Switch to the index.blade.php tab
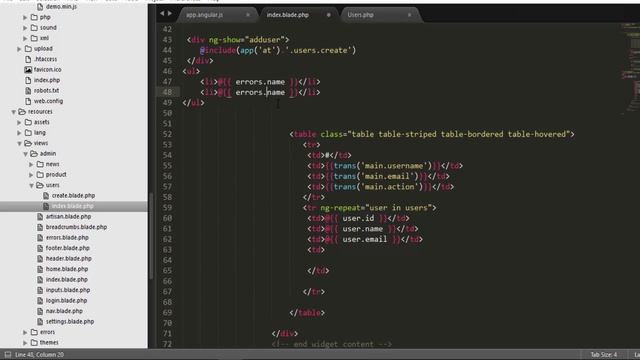Viewport: 640px width, 360px height. (x=288, y=15)
